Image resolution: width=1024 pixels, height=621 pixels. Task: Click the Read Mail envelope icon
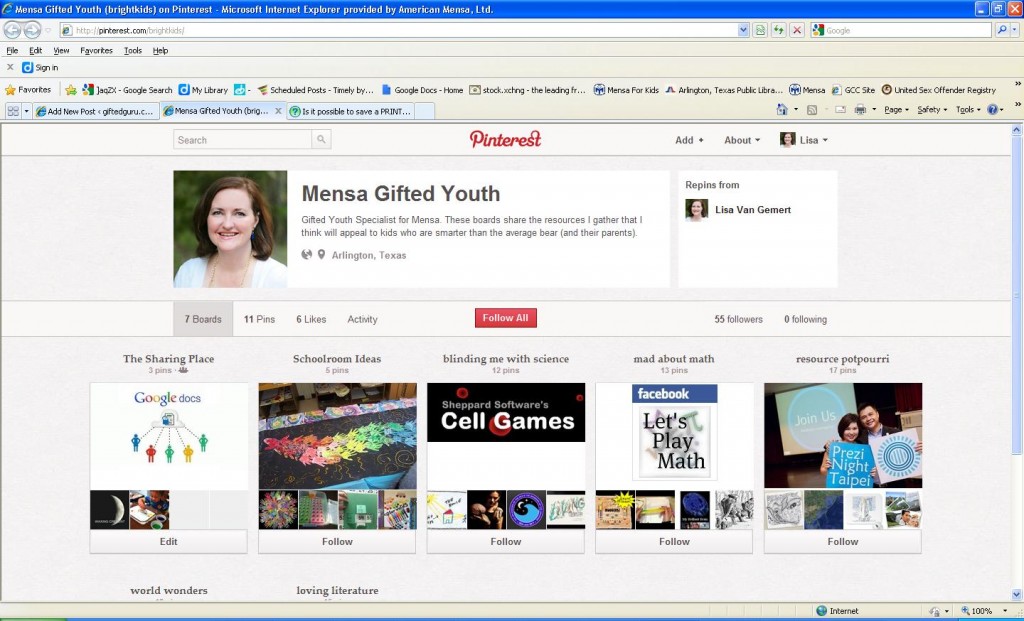840,110
